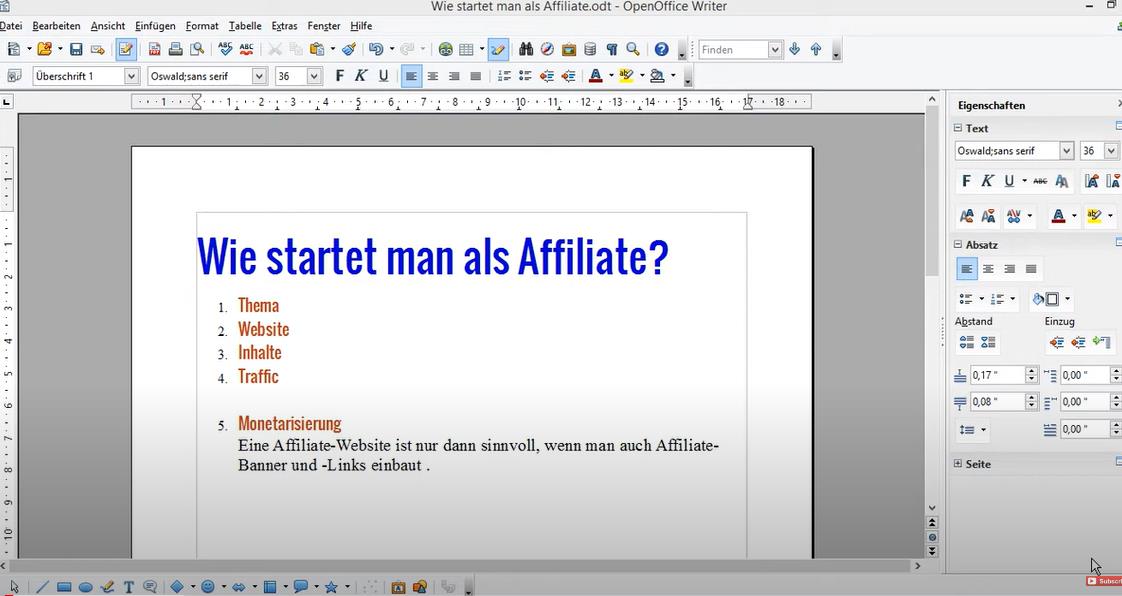Select the Text drawing tool
Screen dimensions: 1122x596
129,587
